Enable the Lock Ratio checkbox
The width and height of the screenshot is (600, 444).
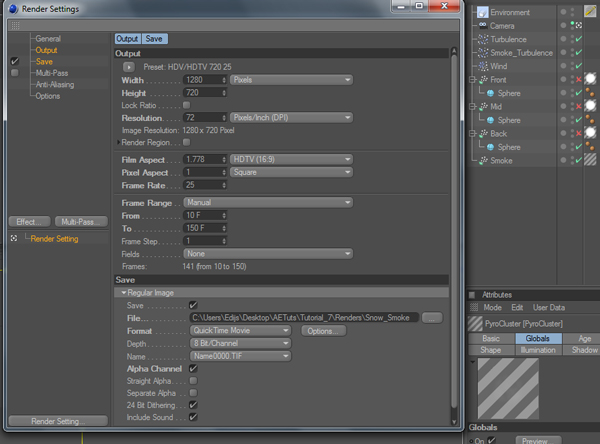point(187,105)
